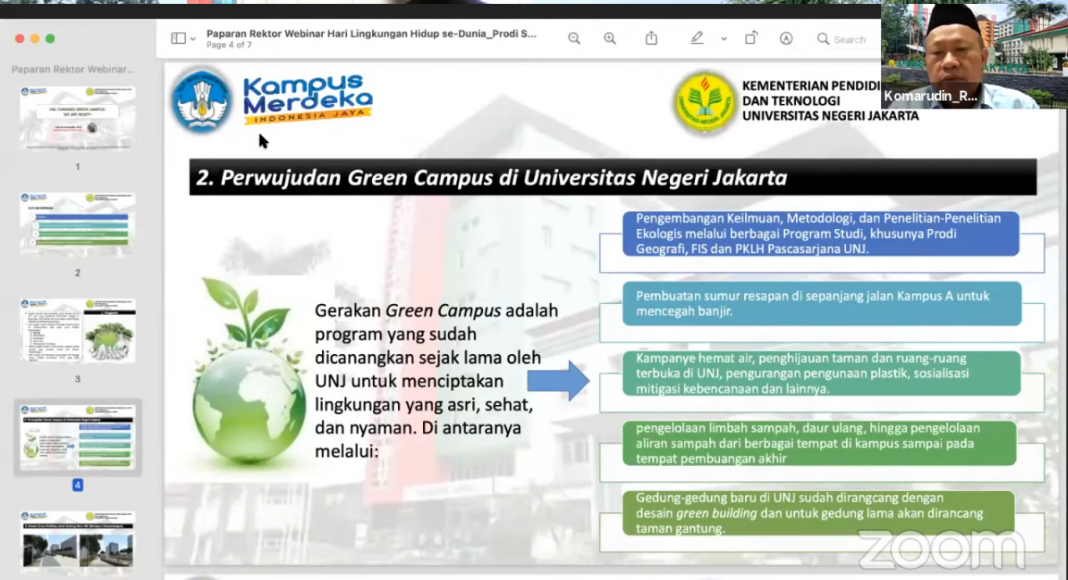Open page 1 thumbnail in sidebar
Screen dimensions: 1068x580
pos(77,118)
